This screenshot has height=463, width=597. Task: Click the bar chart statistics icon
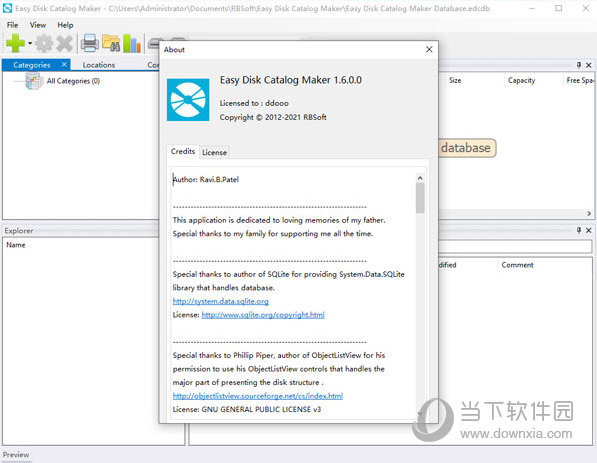point(132,43)
